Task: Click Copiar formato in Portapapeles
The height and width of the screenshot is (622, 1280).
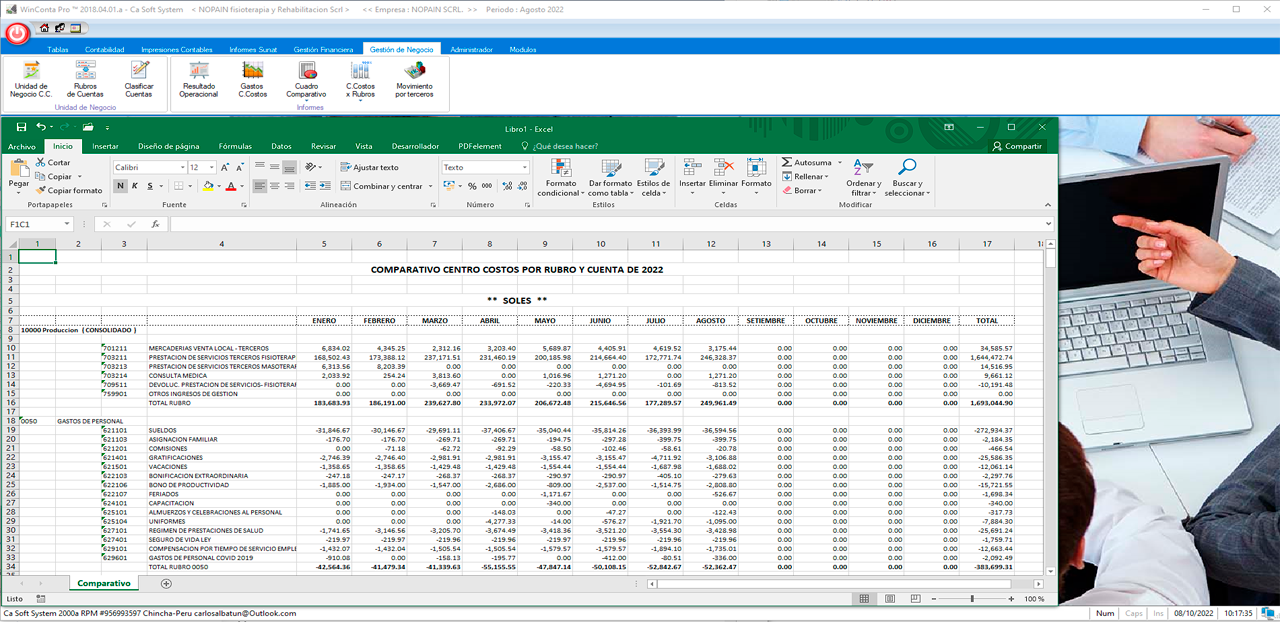Action: (69, 190)
